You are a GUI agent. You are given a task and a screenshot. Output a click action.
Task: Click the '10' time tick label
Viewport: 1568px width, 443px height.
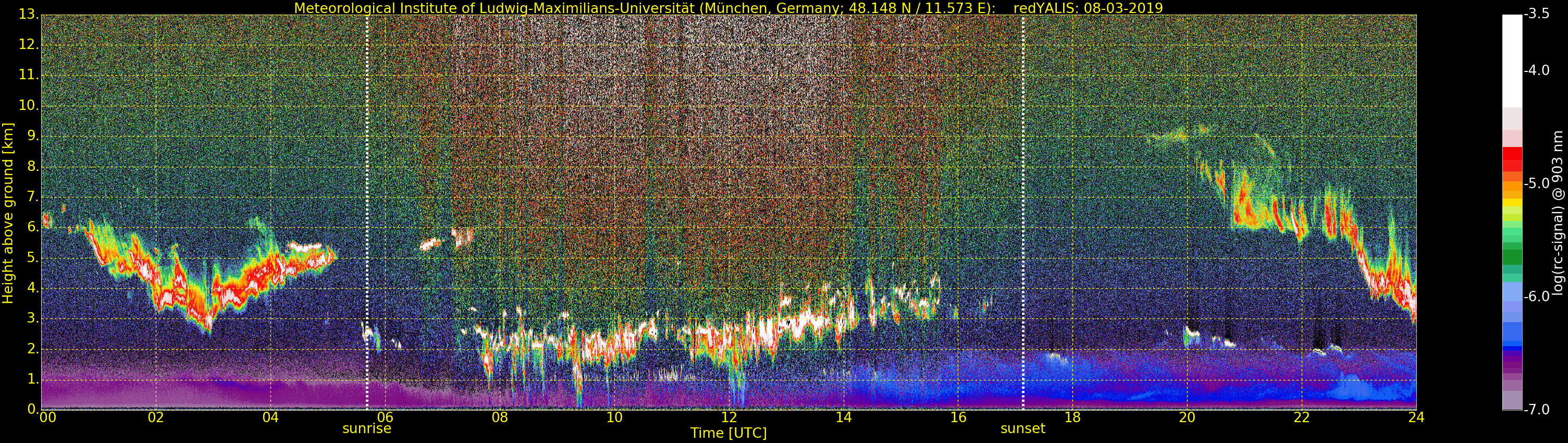click(614, 417)
